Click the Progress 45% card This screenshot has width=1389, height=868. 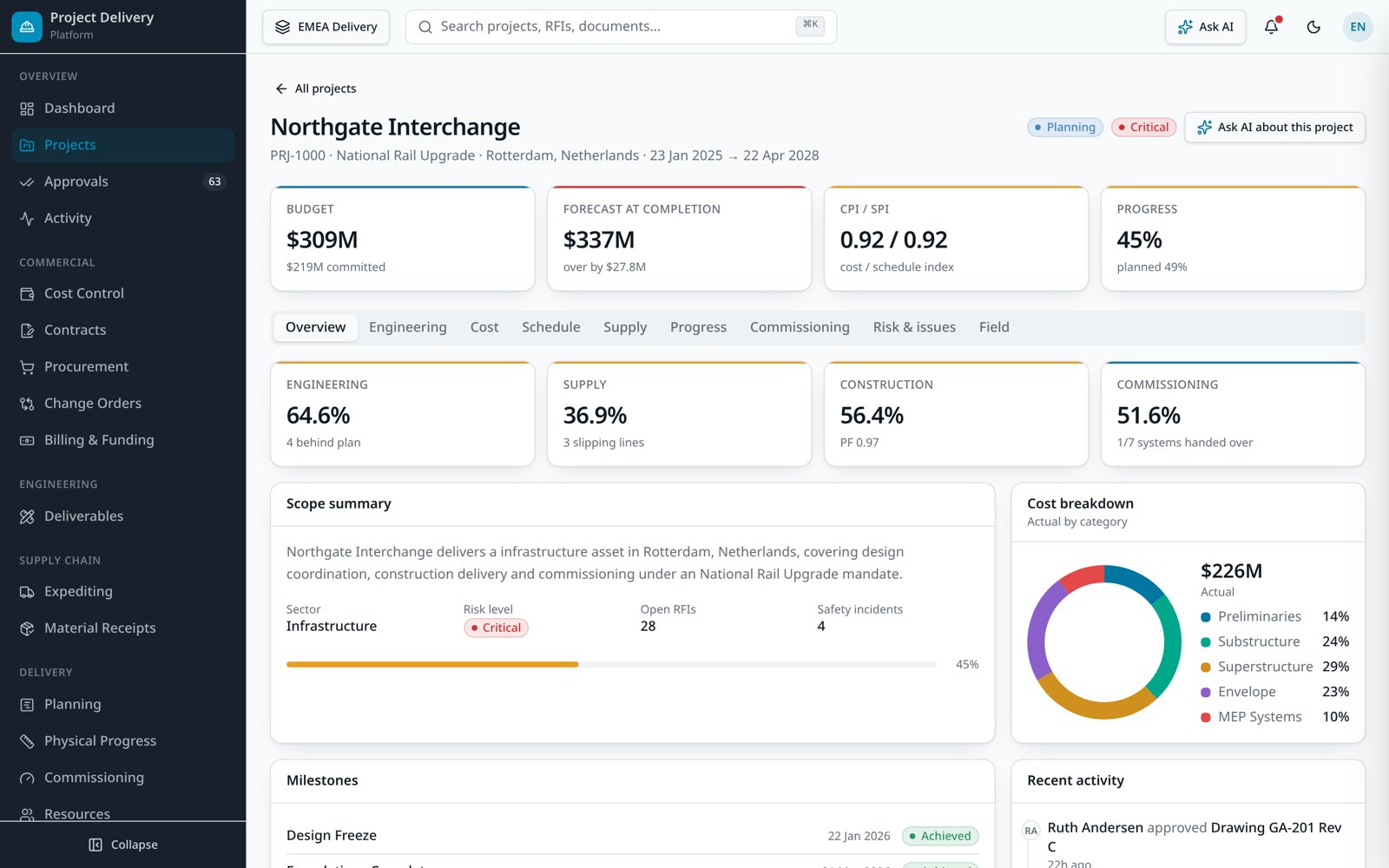[1233, 238]
